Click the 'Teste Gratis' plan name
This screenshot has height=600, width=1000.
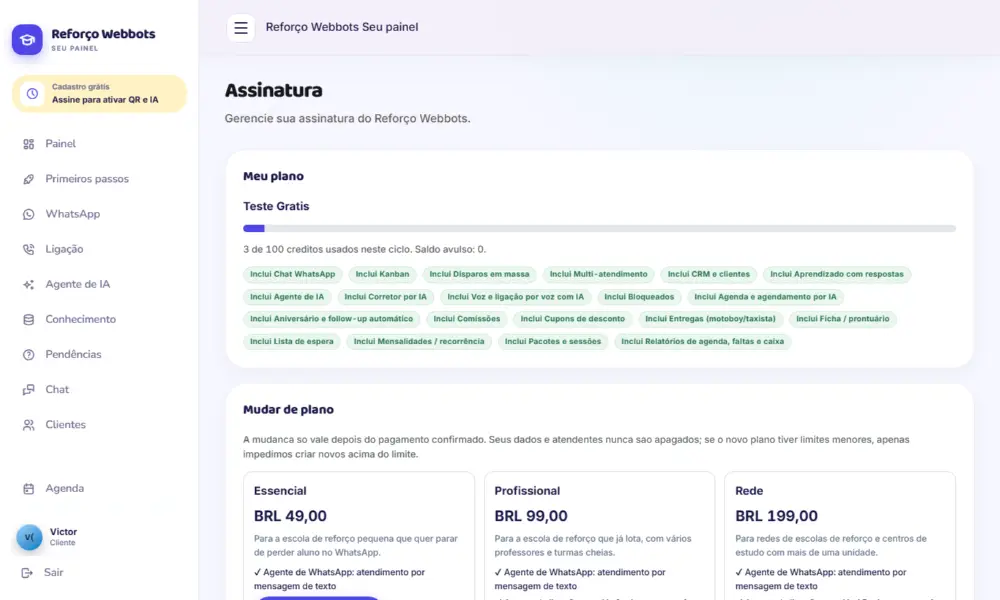click(x=276, y=206)
